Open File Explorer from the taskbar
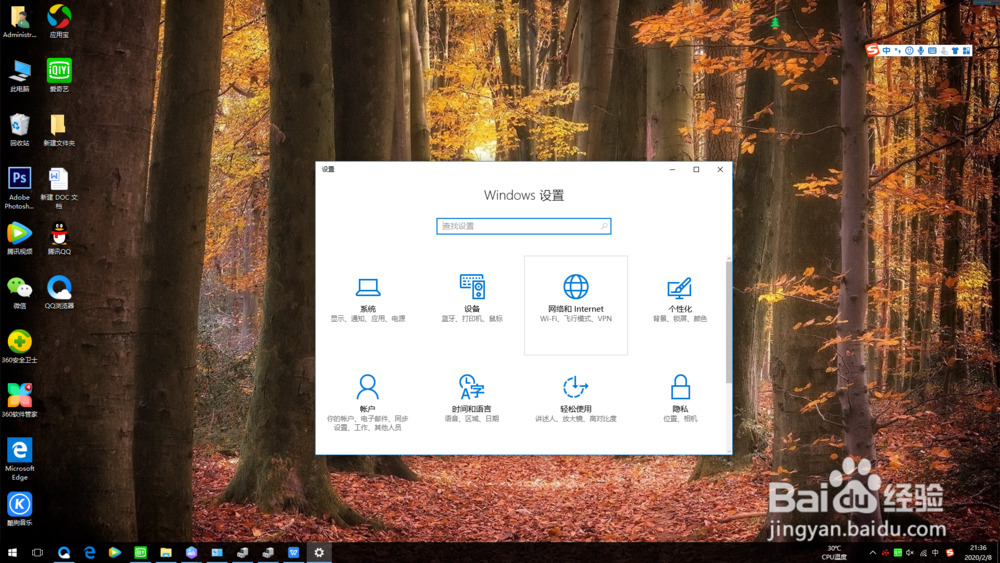Image resolution: width=1000 pixels, height=563 pixels. point(166,553)
